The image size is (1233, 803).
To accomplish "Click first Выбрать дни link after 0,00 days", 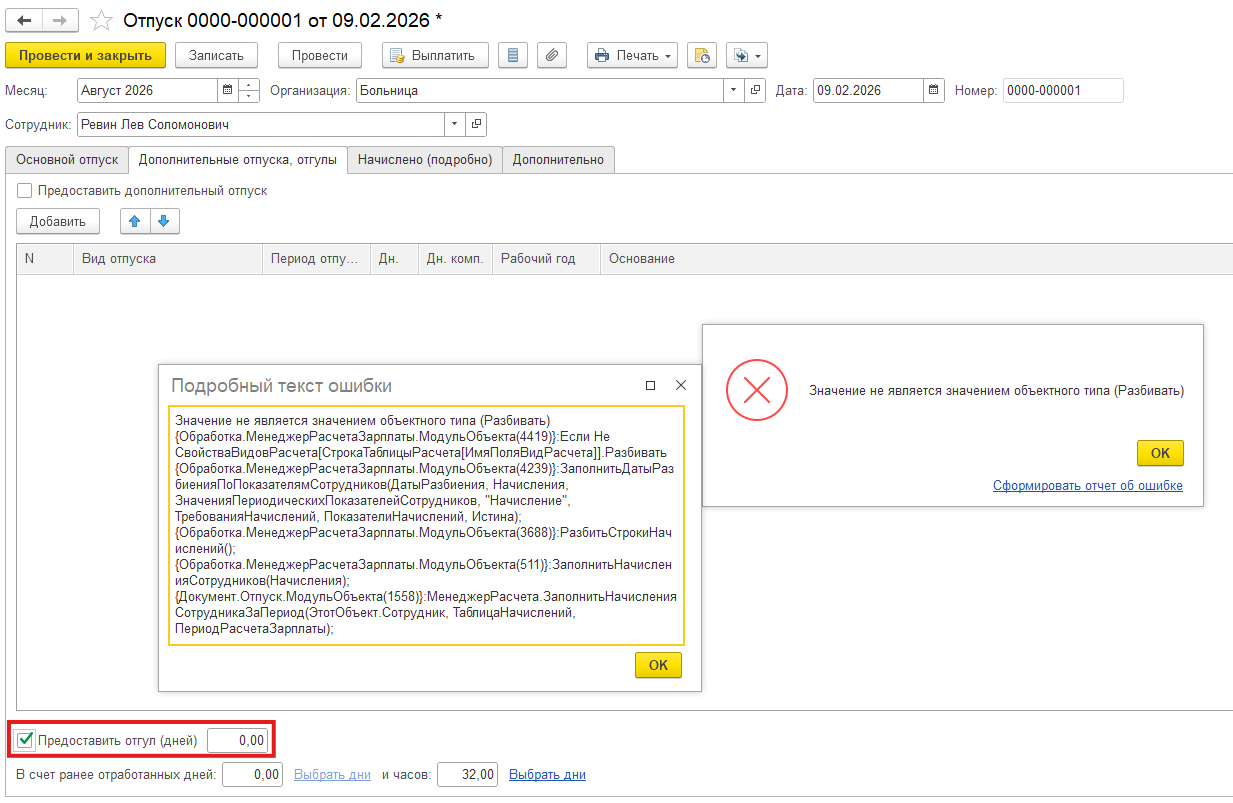I will click(x=332, y=774).
